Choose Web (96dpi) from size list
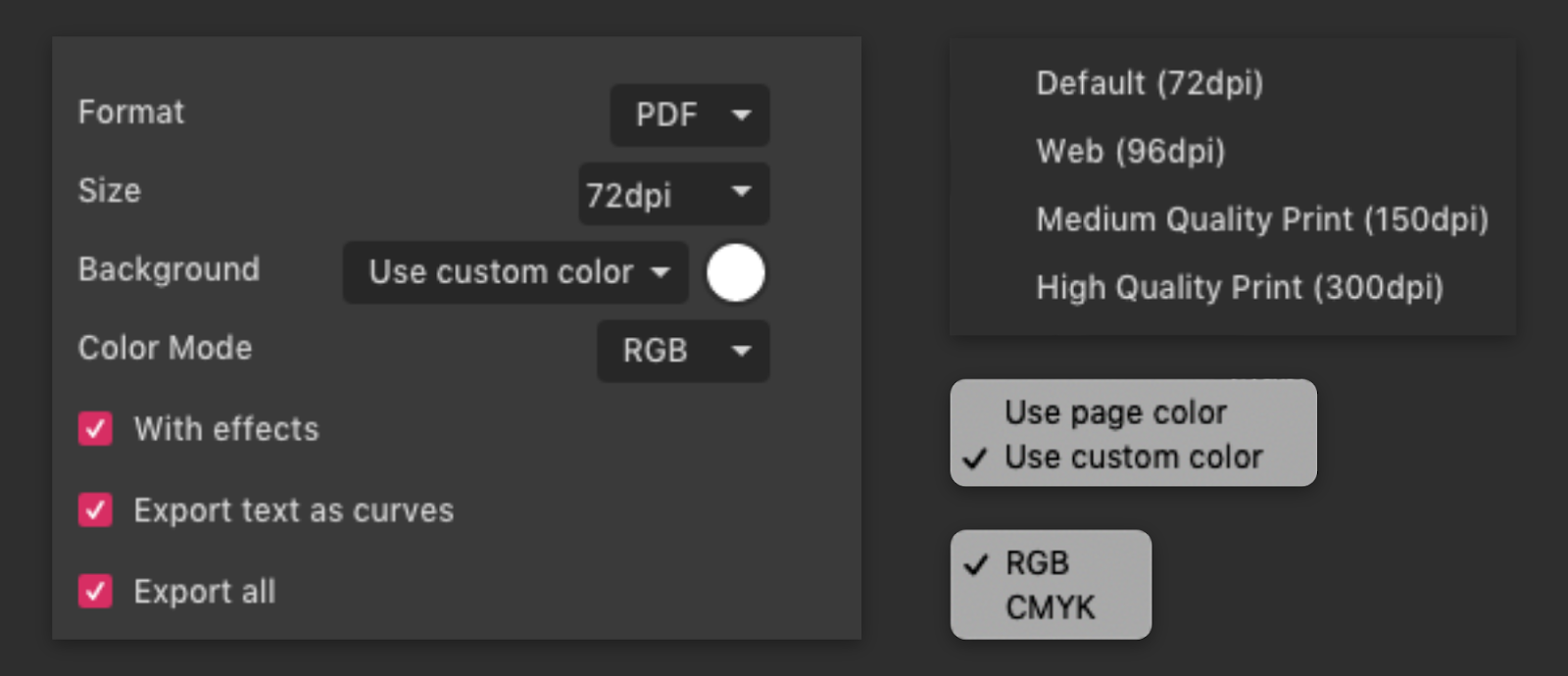Screen dimensions: 1568x676 1130,152
